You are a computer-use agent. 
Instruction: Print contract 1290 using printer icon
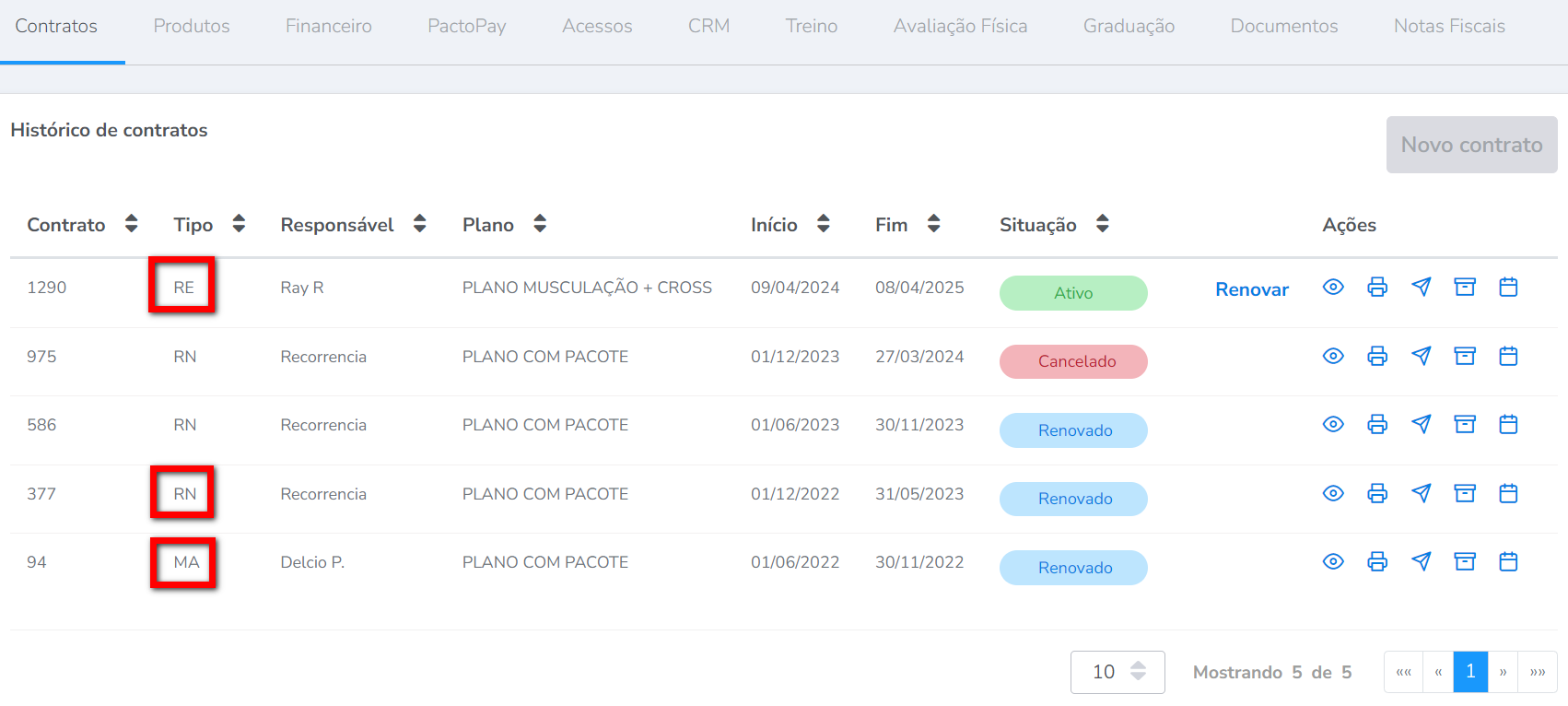(1377, 288)
